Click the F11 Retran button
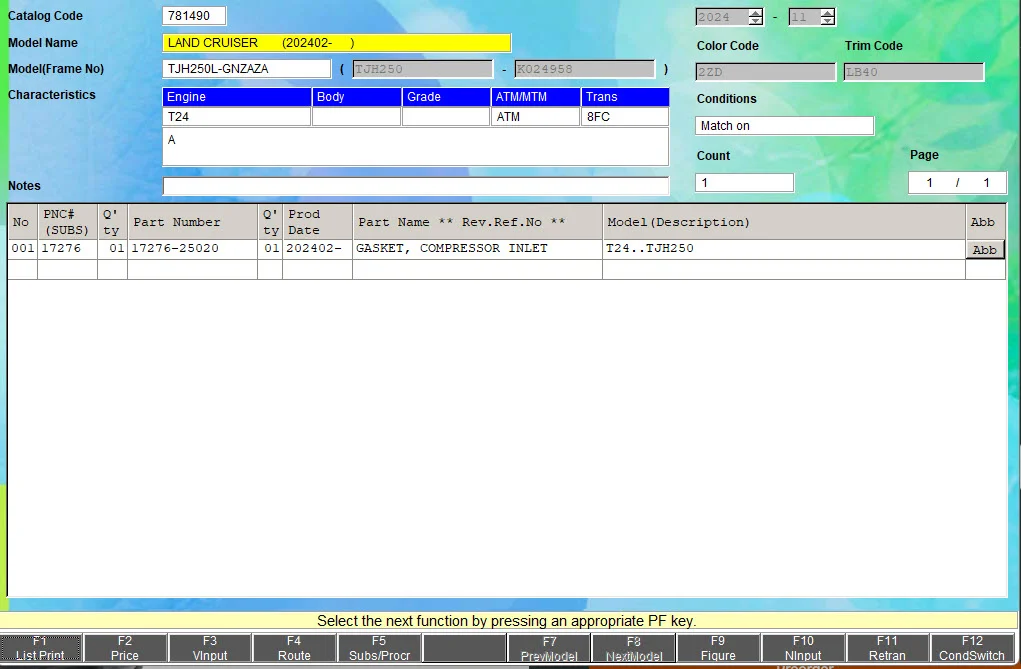Screen dimensions: 1021x669 [888, 648]
